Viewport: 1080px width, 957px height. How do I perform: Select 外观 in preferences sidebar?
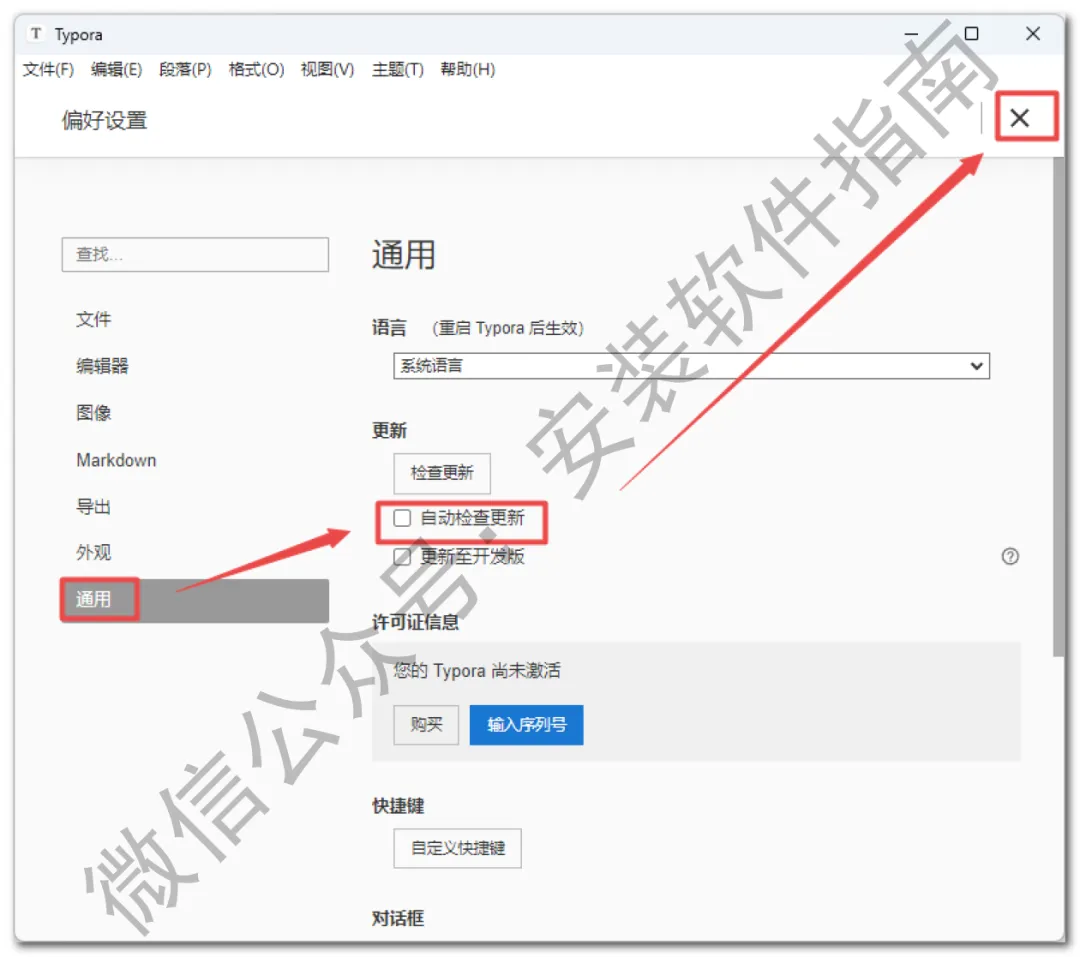coord(195,553)
